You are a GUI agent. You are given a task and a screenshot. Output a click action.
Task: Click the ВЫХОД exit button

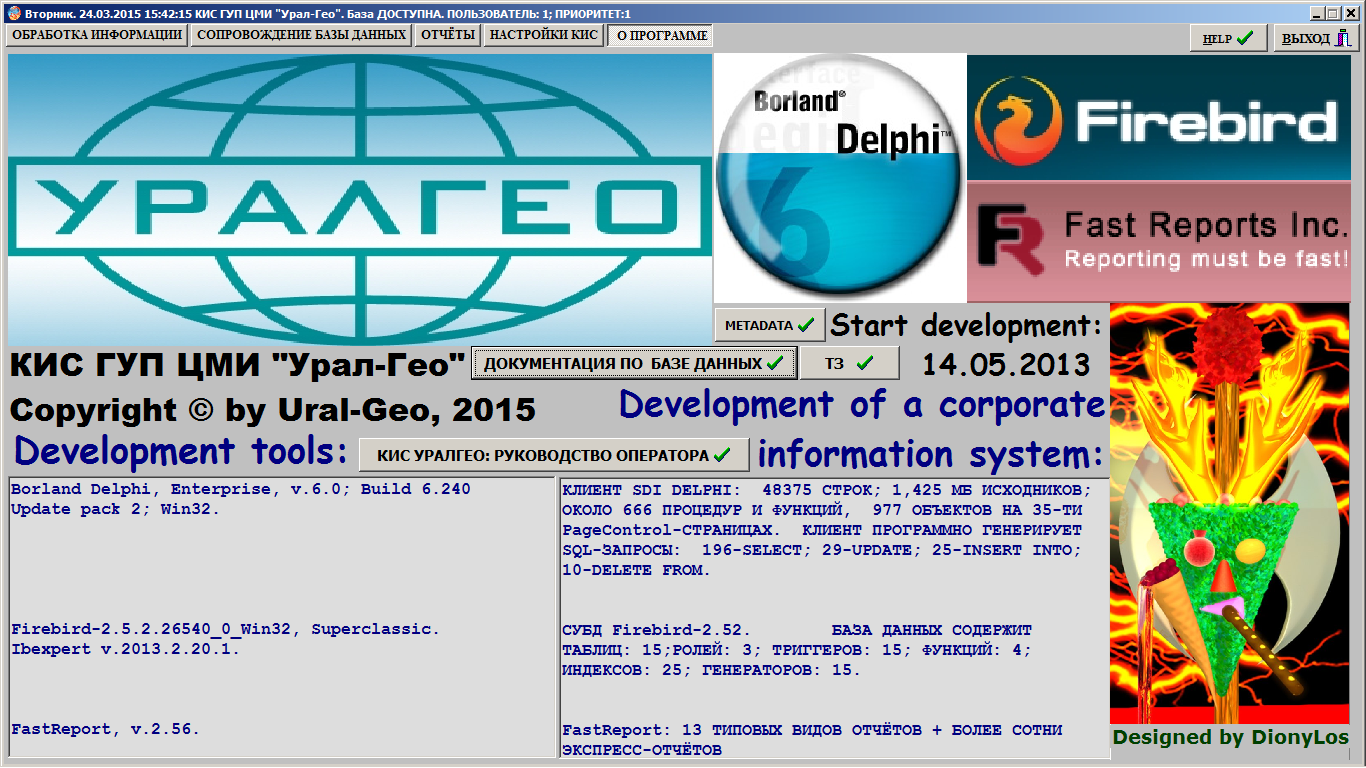1315,38
